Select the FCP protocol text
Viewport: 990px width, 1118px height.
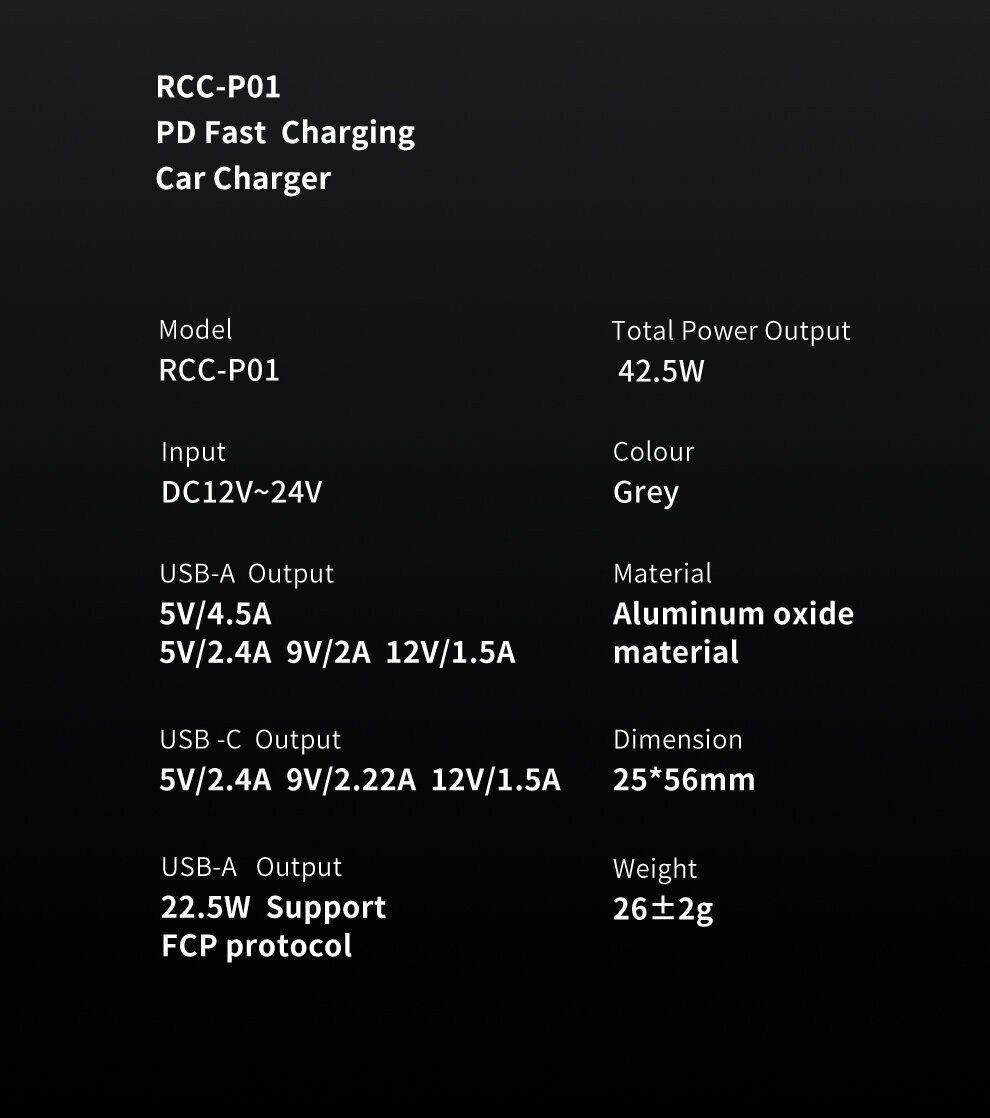(257, 946)
